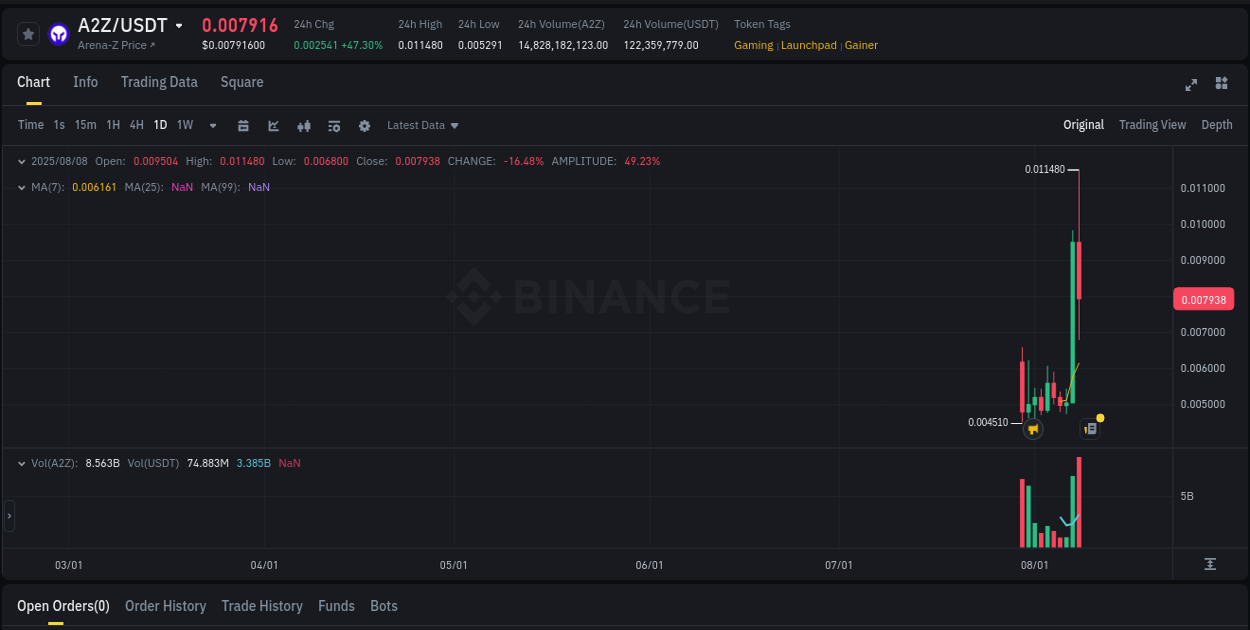
Task: Switch to the Trading Data tab
Action: coord(159,82)
